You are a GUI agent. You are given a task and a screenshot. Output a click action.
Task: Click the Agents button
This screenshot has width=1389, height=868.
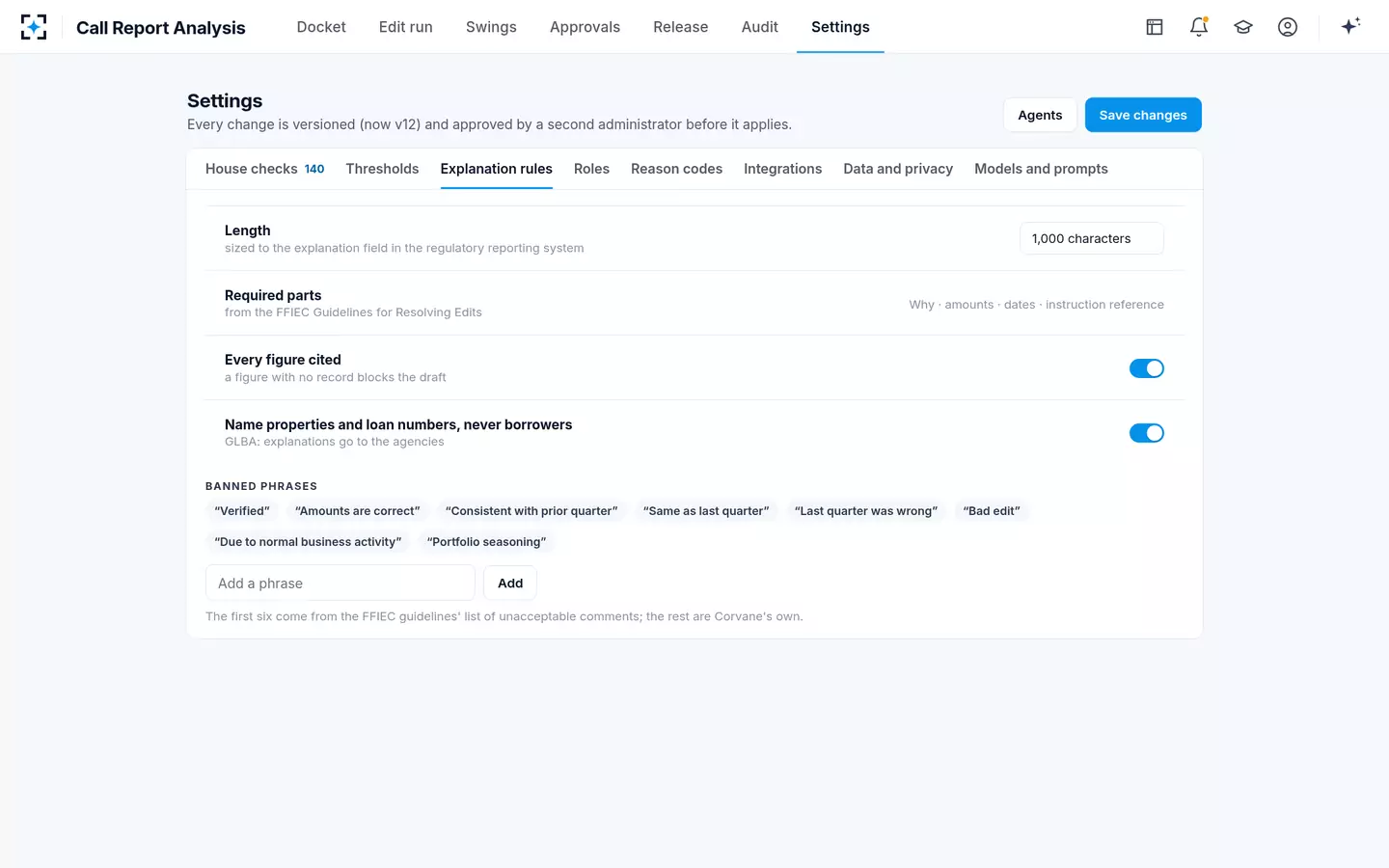click(x=1040, y=115)
